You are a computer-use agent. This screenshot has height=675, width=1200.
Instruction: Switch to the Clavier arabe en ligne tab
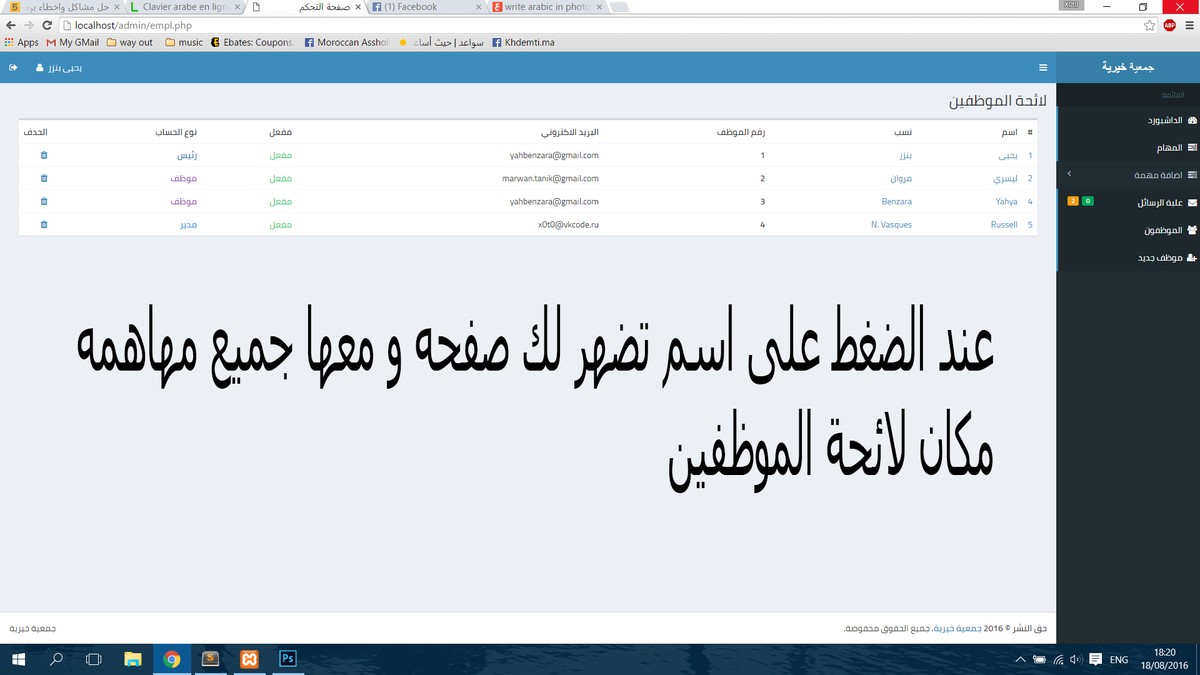pos(185,7)
